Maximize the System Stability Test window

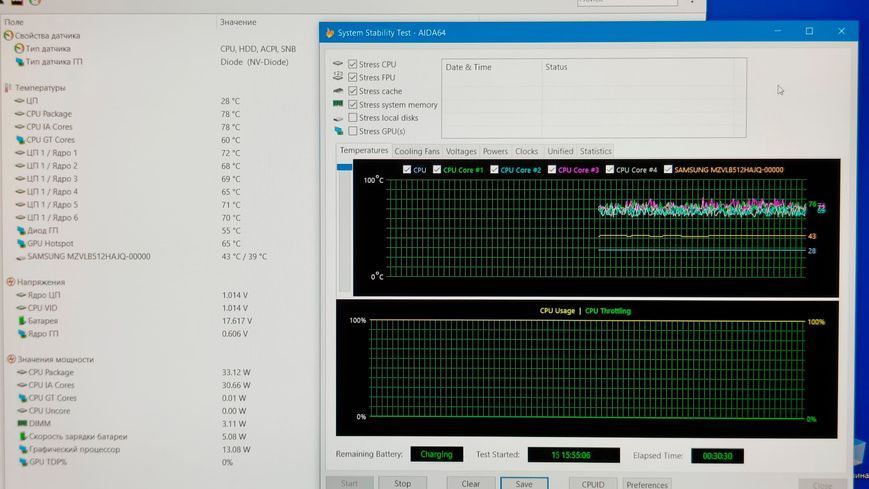tap(810, 32)
